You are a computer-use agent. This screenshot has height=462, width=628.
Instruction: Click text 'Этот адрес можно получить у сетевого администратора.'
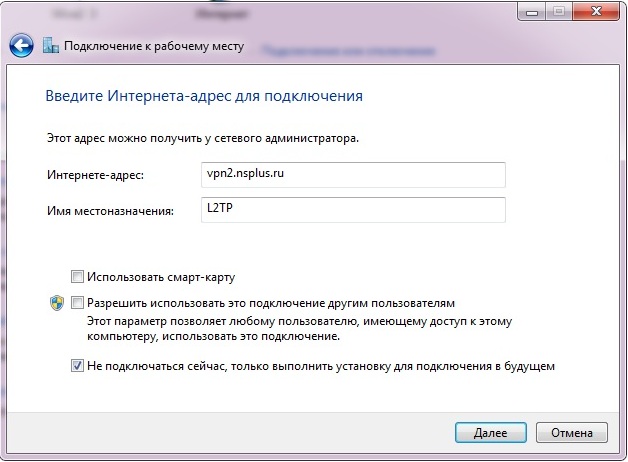(203, 139)
